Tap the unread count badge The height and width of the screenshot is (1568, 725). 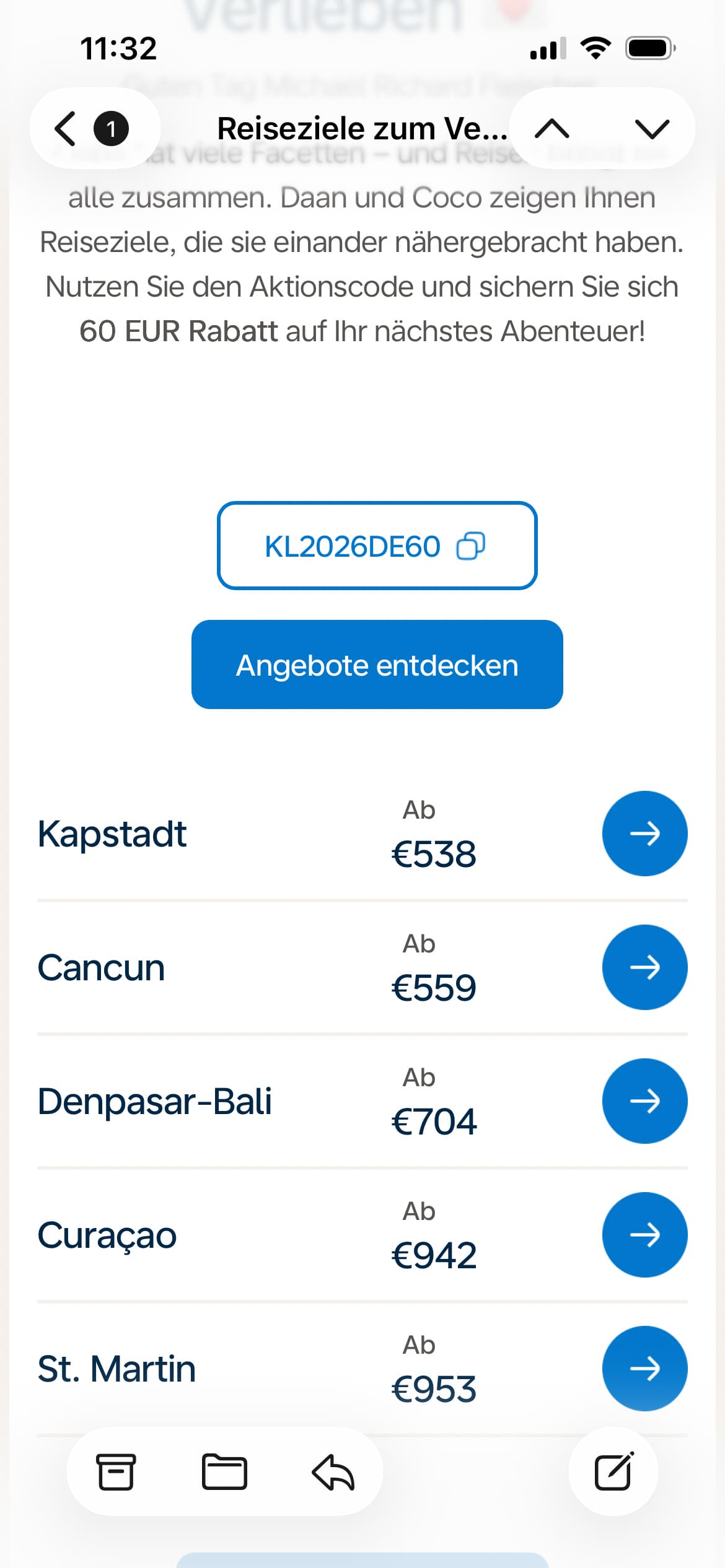pos(111,129)
